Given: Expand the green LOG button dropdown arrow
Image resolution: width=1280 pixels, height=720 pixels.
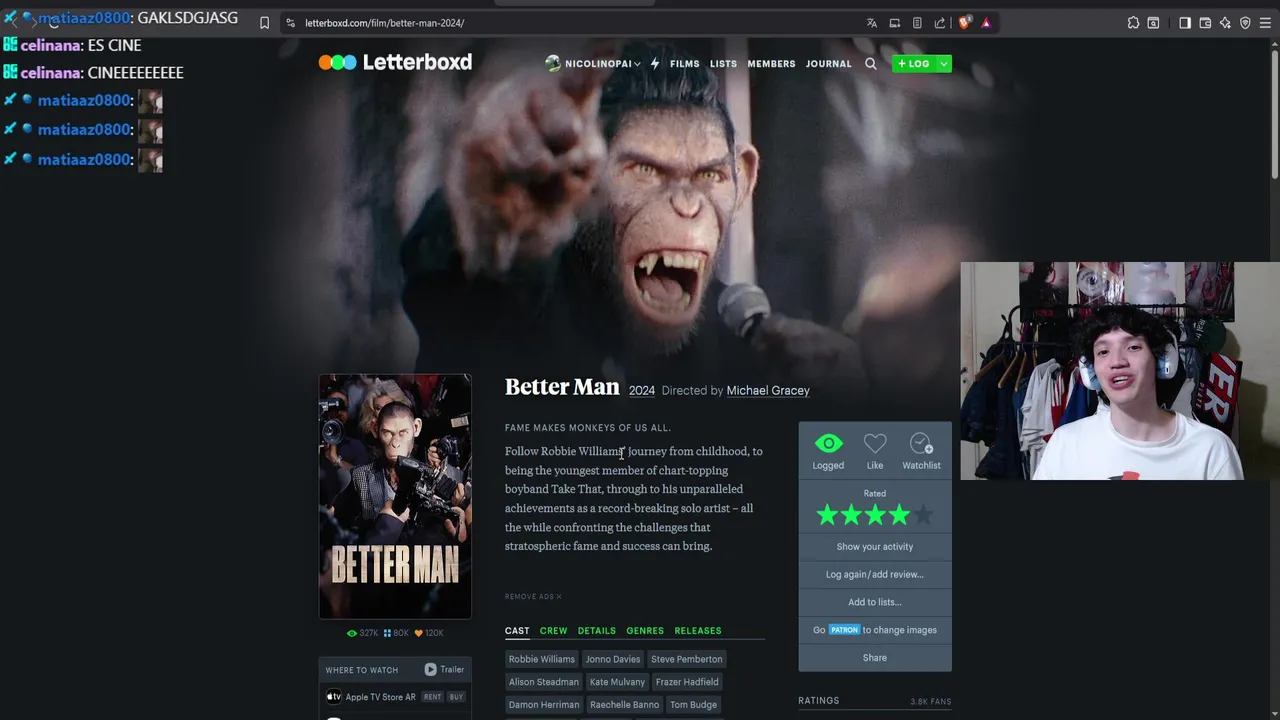Looking at the screenshot, I should [943, 64].
